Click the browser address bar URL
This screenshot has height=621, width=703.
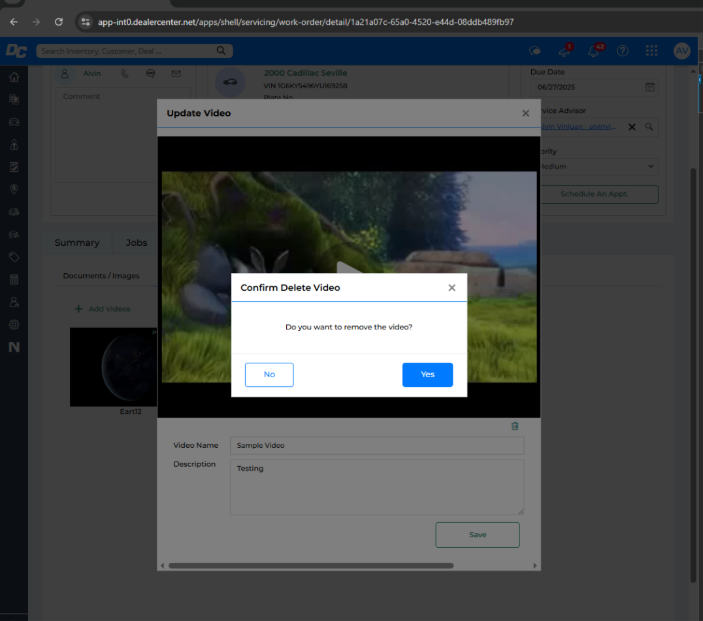tap(306, 22)
